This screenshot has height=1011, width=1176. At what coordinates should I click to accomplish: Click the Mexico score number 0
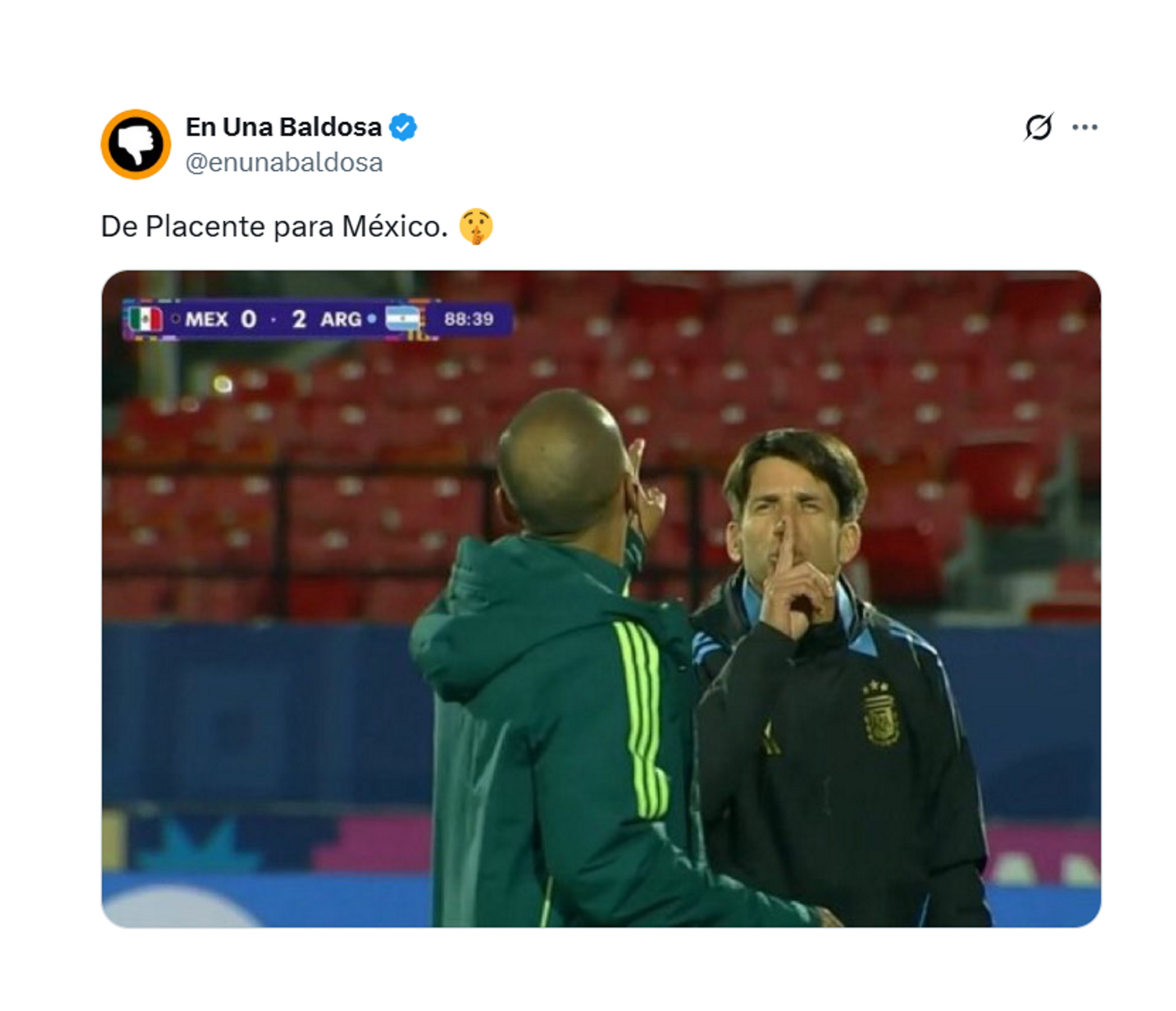[248, 319]
